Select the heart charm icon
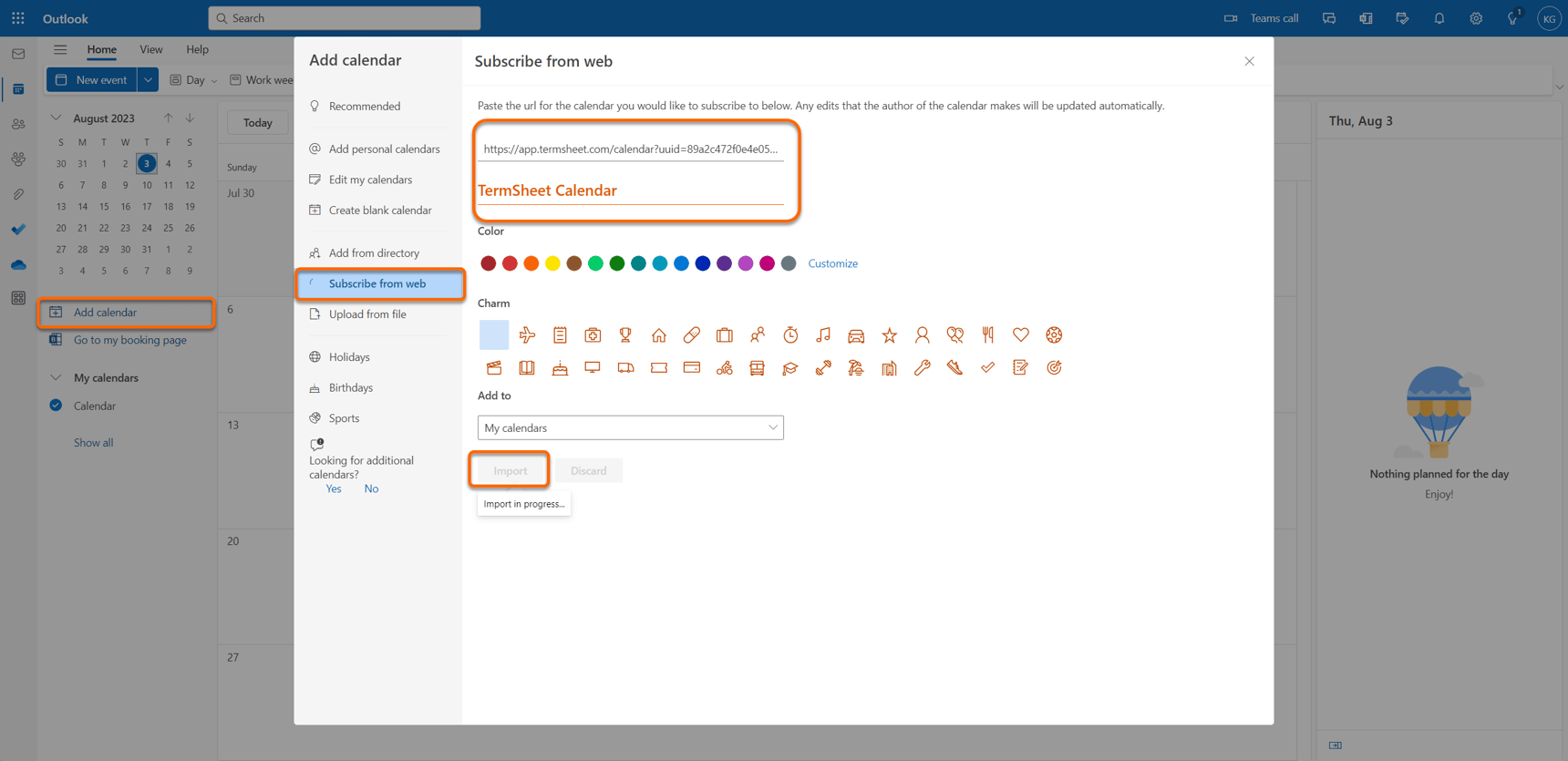 tap(1021, 335)
